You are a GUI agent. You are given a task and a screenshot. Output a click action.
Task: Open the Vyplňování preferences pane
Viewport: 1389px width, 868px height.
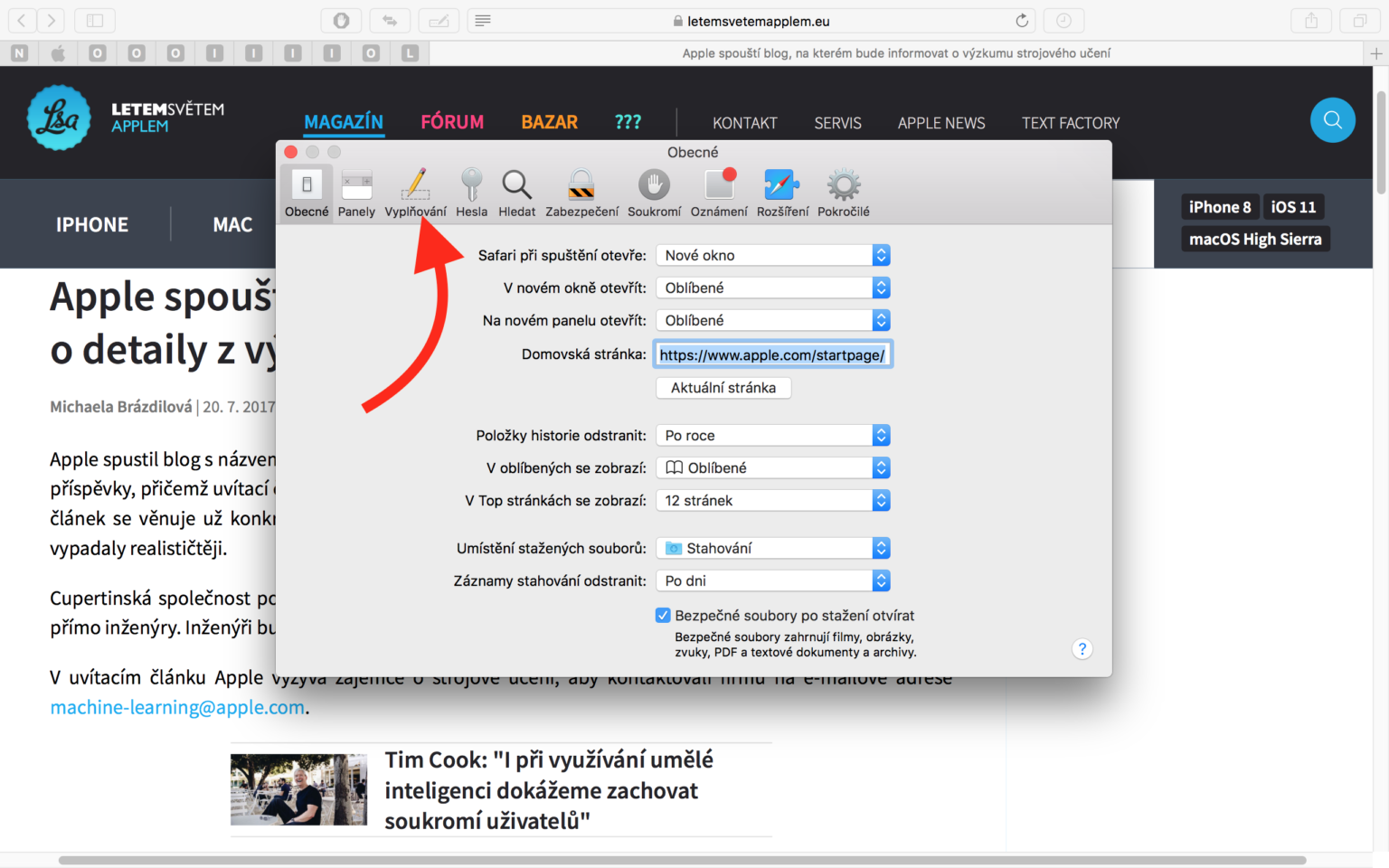pos(415,193)
